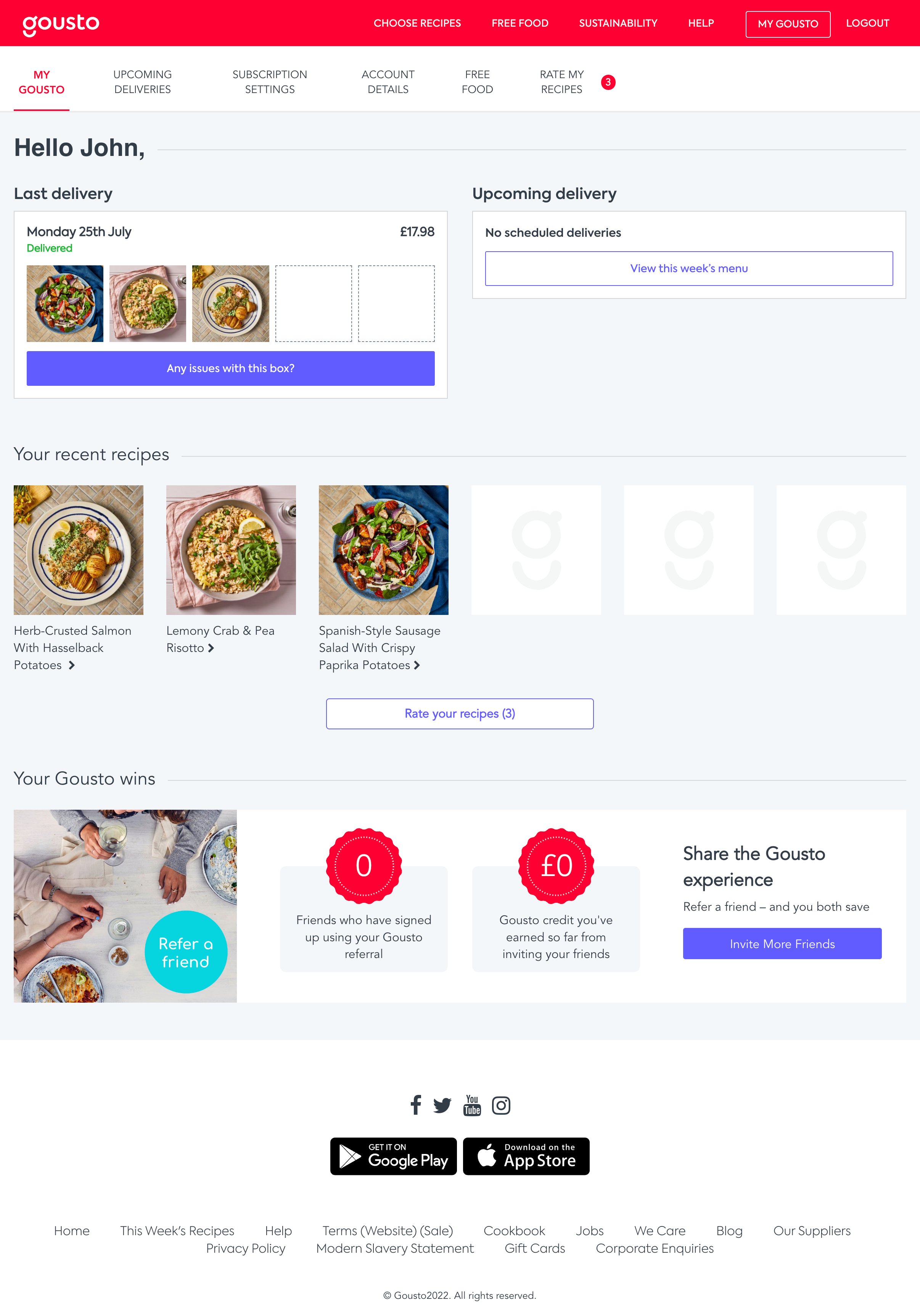920x1316 pixels.
Task: Click the Refer a friend teal circle
Action: coord(186,952)
